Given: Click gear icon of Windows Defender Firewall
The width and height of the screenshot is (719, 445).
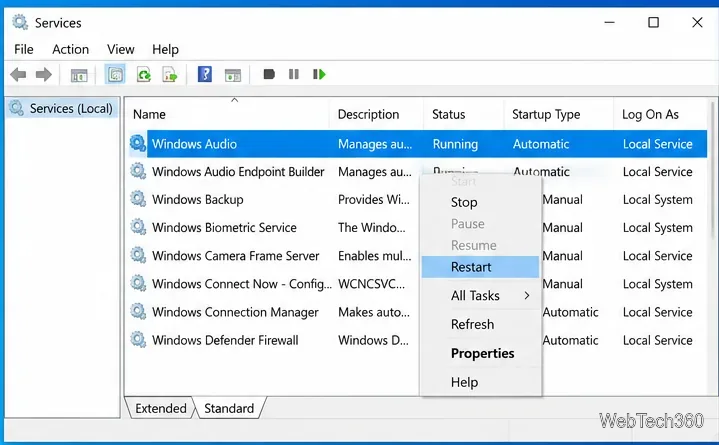Looking at the screenshot, I should (138, 340).
